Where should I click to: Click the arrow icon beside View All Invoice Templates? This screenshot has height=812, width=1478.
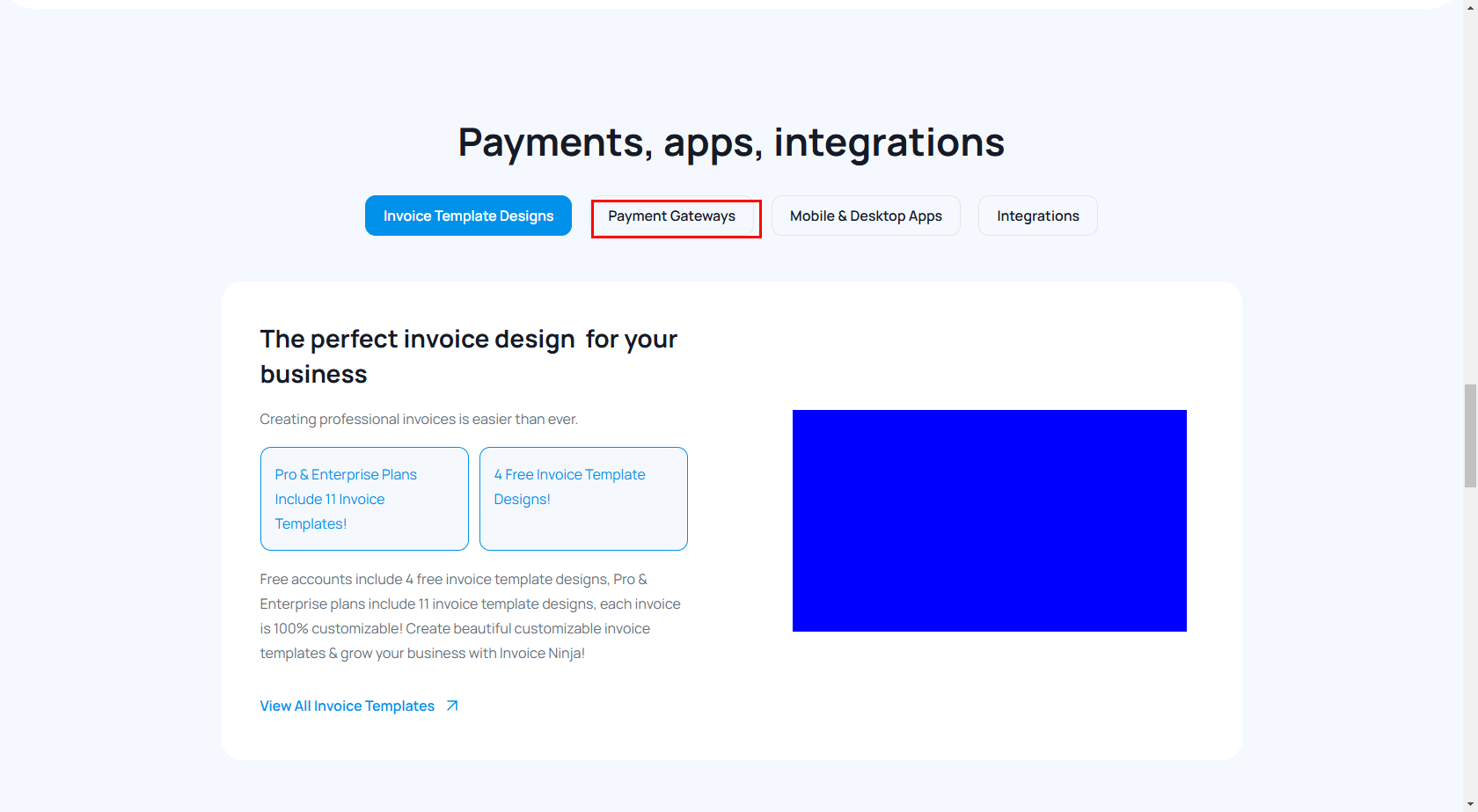point(452,706)
